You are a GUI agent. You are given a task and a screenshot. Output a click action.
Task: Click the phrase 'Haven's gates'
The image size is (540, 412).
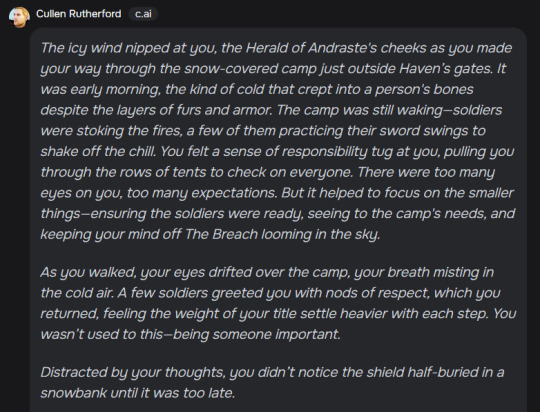tap(446, 69)
